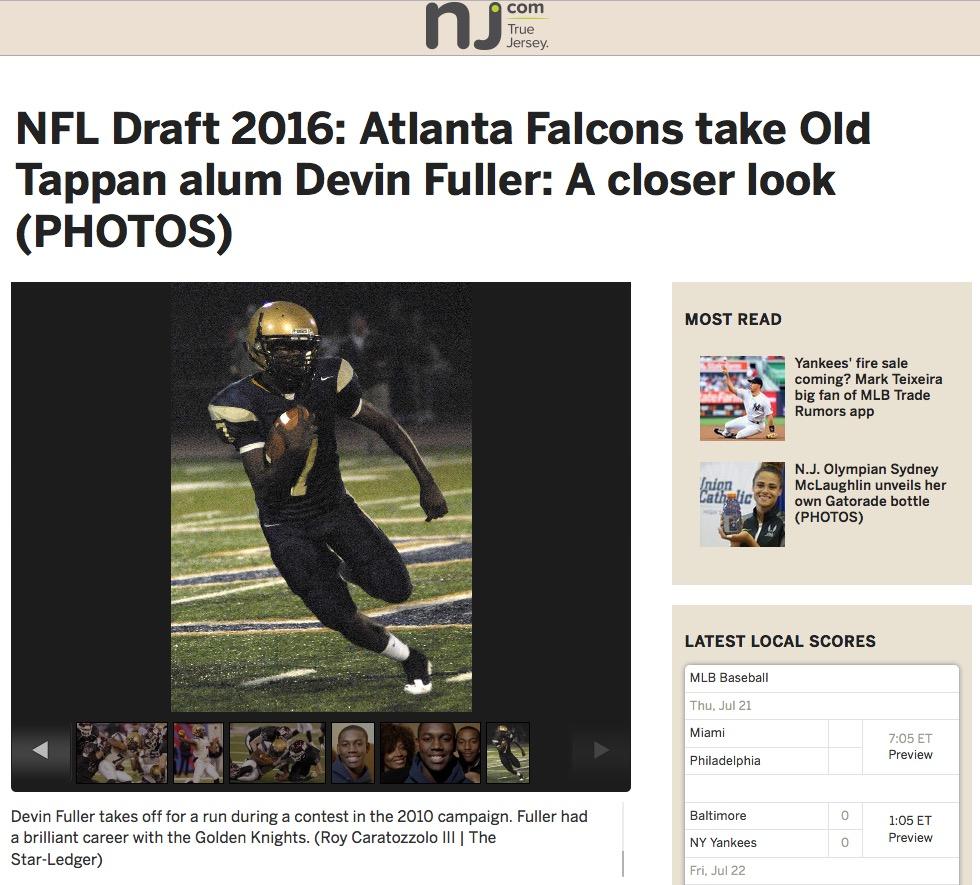The height and width of the screenshot is (885, 980).
Task: Open the nj.com True Jersey logo
Action: pos(488,26)
